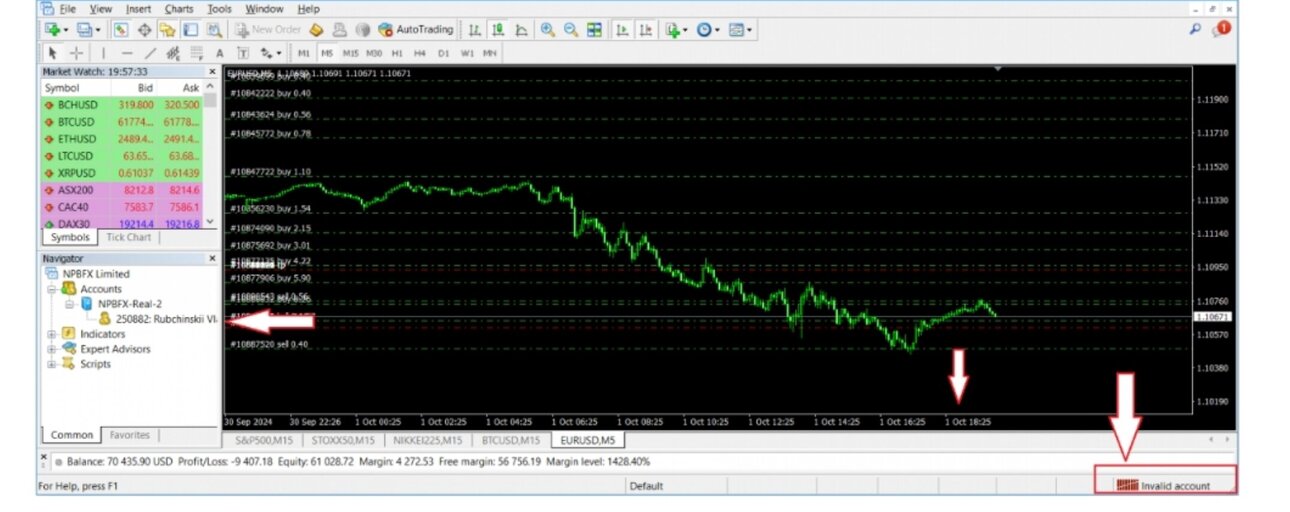
Task: Open the MetaEditor yellow book icon
Action: click(x=314, y=30)
